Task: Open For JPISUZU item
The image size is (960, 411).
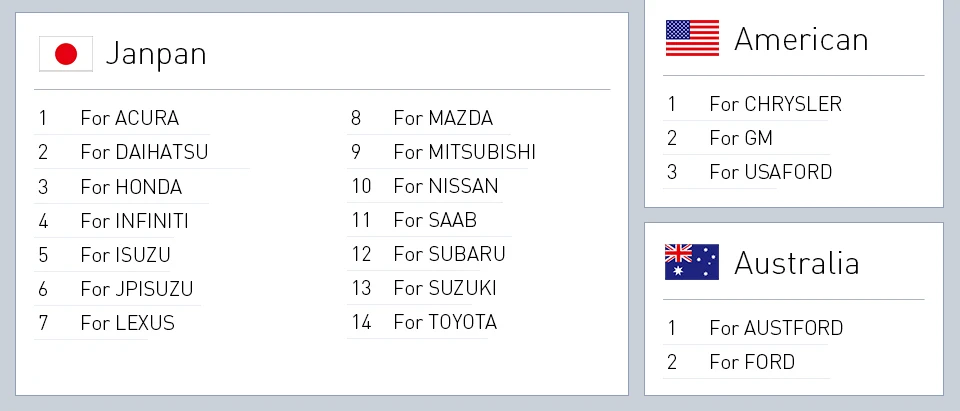Action: coord(137,288)
